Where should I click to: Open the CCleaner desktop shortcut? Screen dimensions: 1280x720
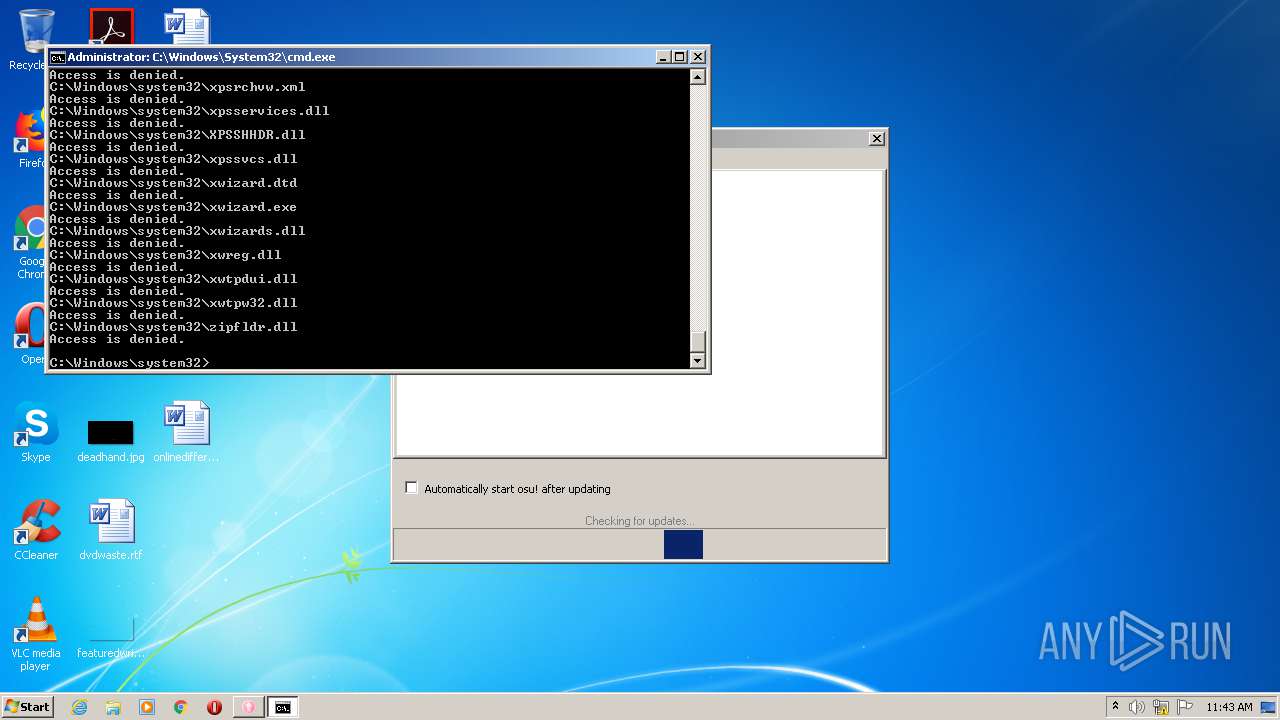pyautogui.click(x=36, y=530)
